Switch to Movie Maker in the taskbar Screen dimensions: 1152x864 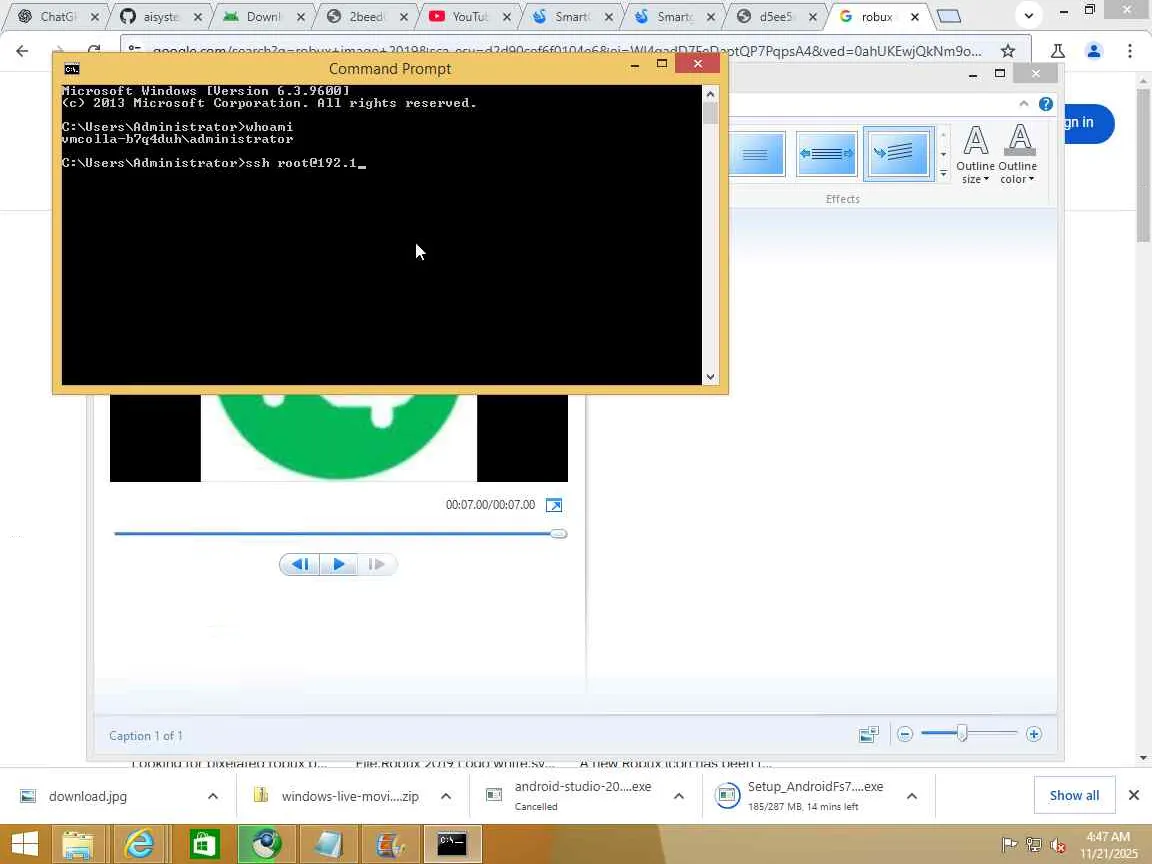pos(390,844)
